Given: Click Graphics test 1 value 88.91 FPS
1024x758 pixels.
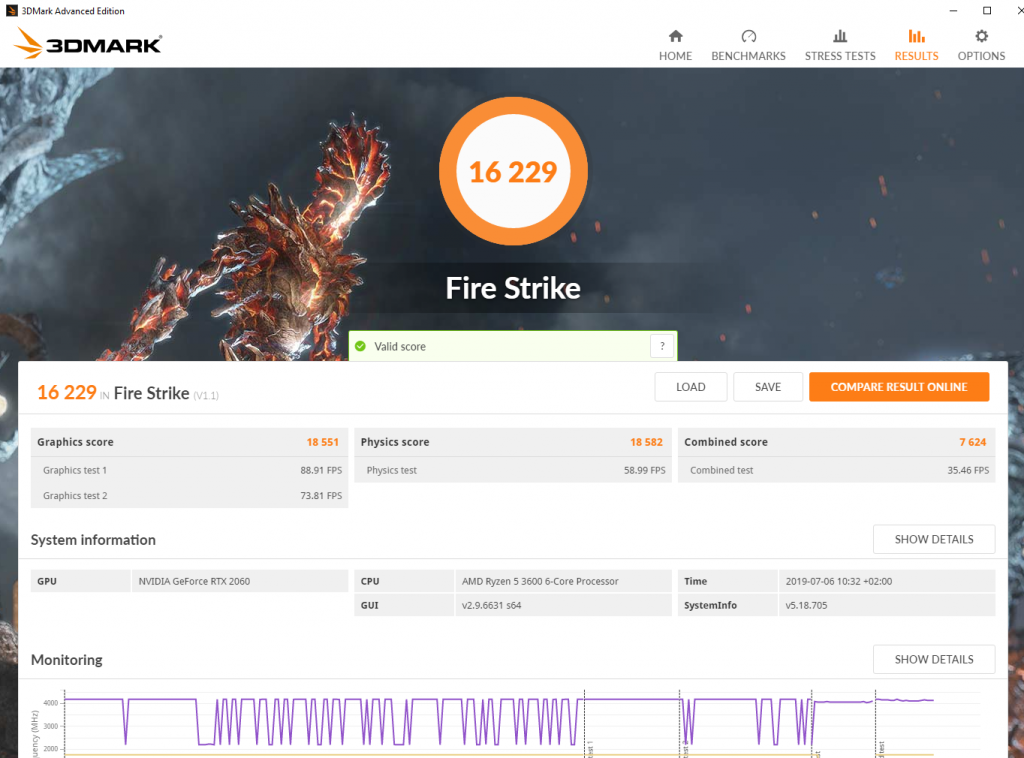Looking at the screenshot, I should (321, 470).
